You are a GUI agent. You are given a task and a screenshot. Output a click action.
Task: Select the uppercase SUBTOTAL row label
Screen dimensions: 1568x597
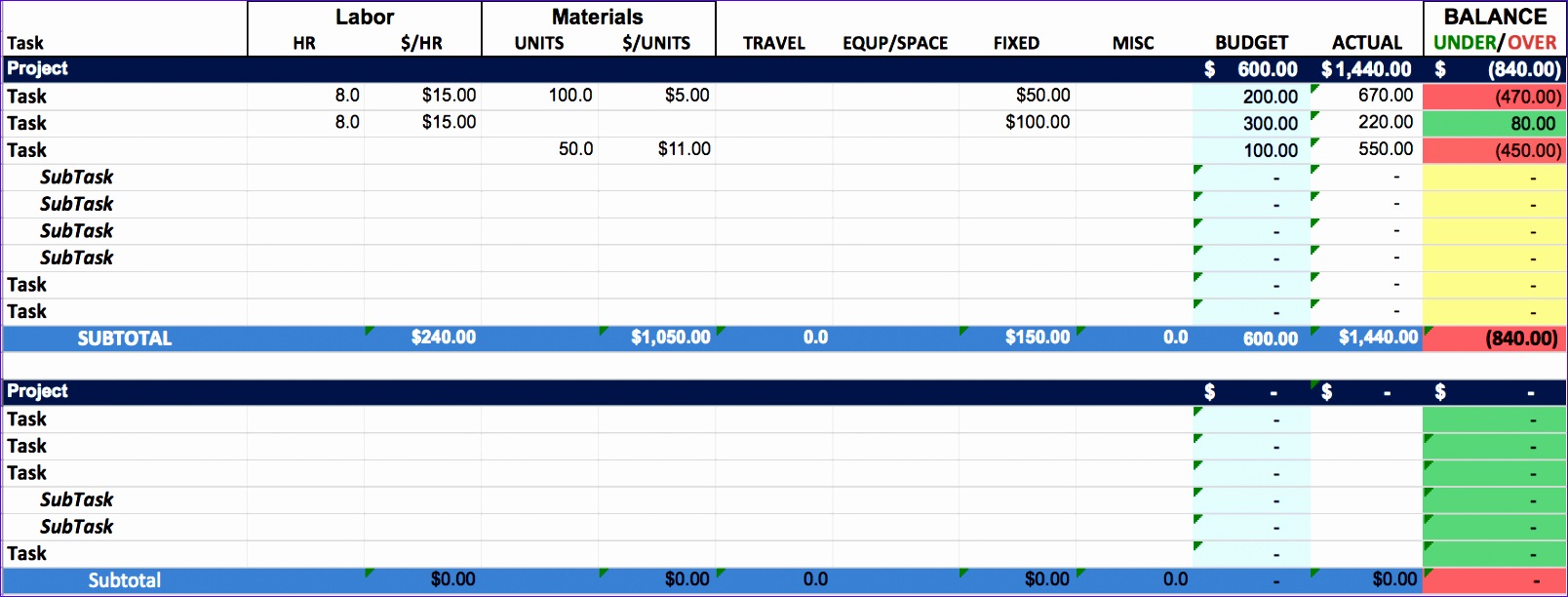point(125,338)
